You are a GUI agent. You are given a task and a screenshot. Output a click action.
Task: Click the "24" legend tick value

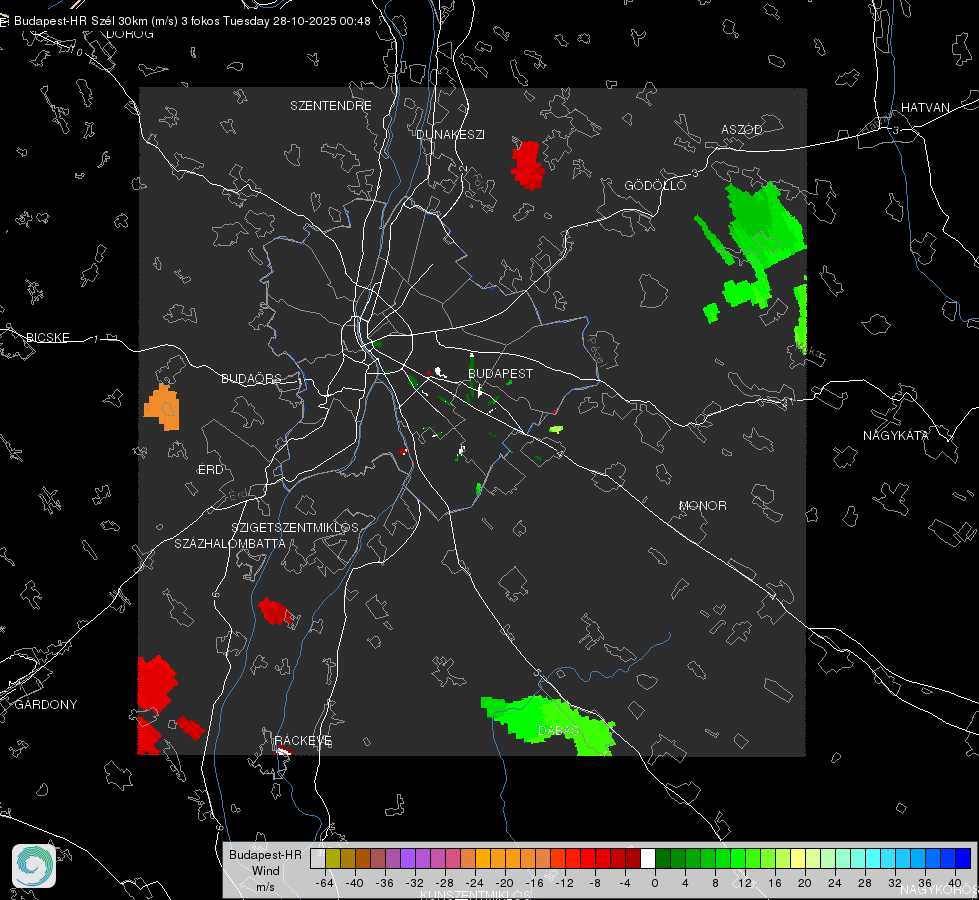835,883
